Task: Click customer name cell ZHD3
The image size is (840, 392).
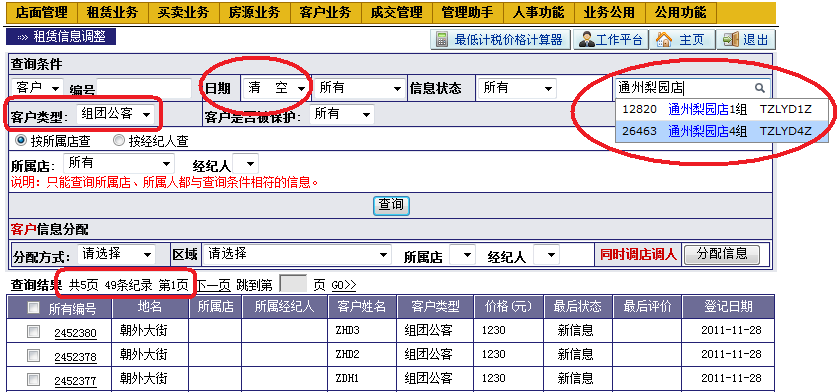Action: click(362, 331)
